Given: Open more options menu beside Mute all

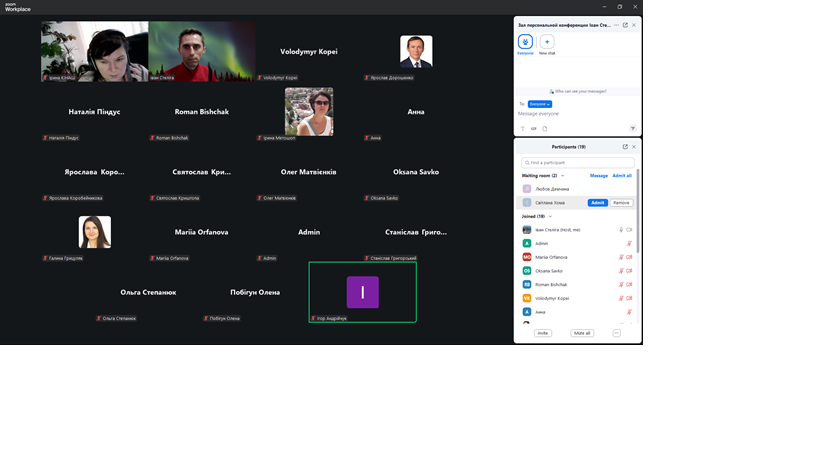Looking at the screenshot, I should tap(616, 333).
